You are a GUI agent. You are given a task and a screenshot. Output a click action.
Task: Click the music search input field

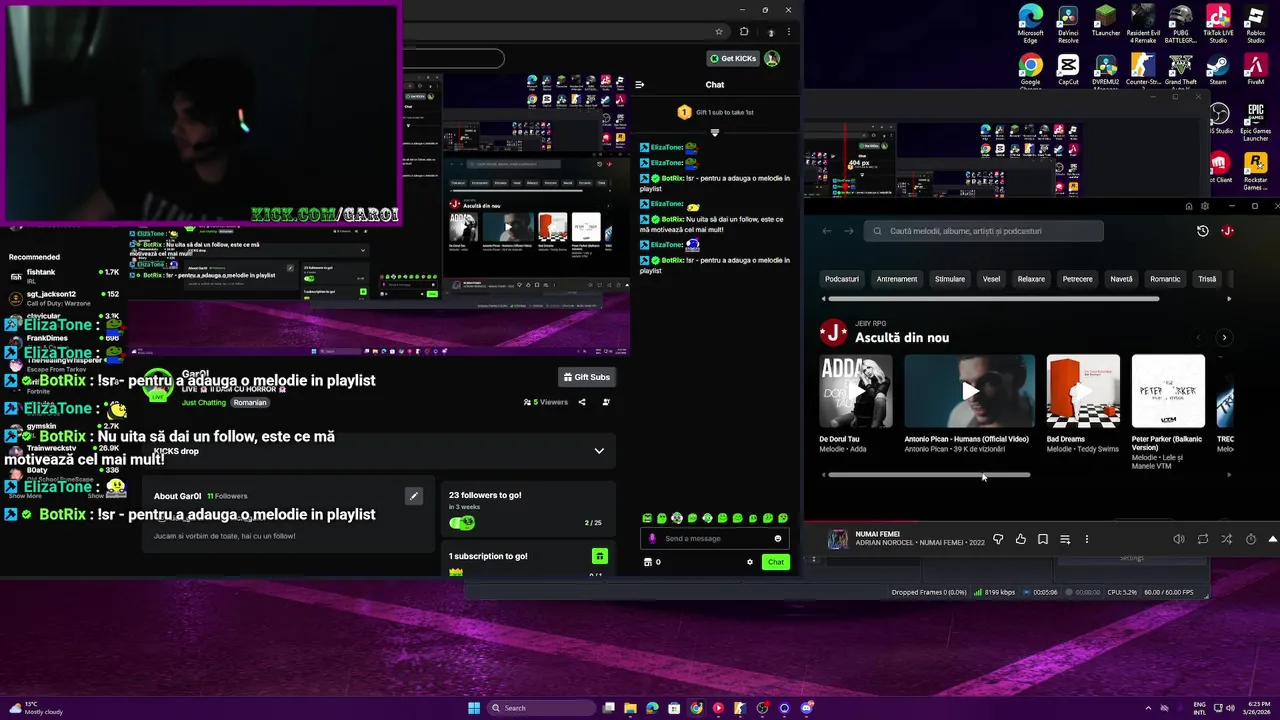point(984,231)
